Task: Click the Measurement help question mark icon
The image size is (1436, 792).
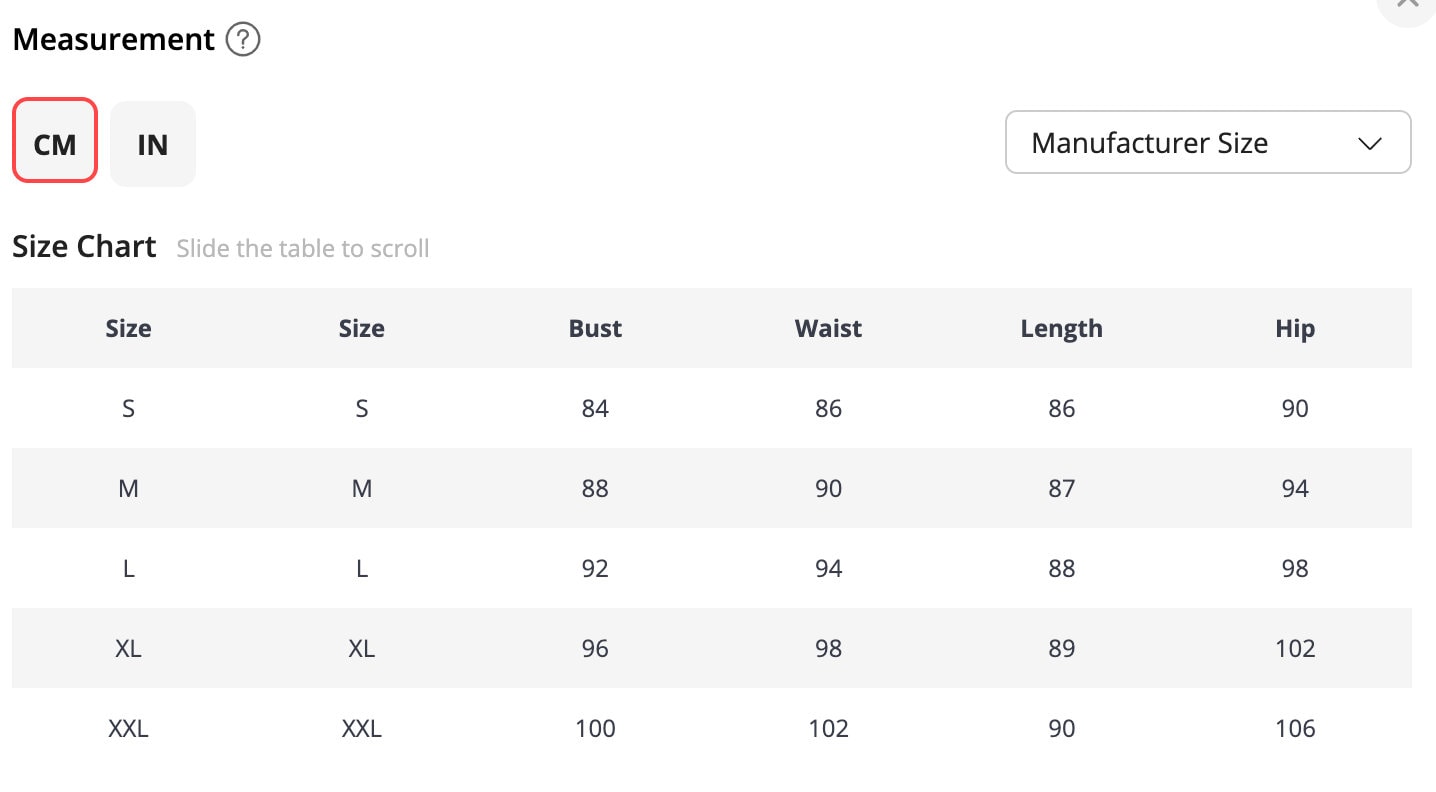Action: click(x=243, y=40)
